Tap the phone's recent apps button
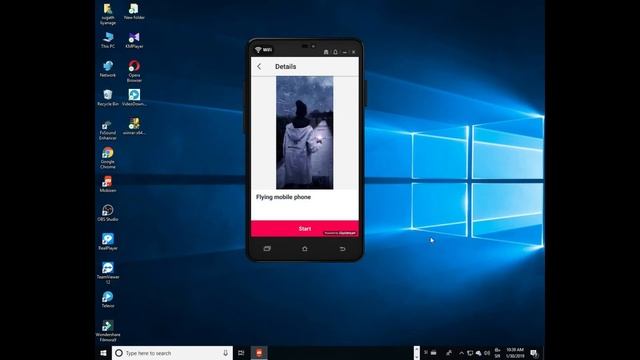 coord(267,249)
